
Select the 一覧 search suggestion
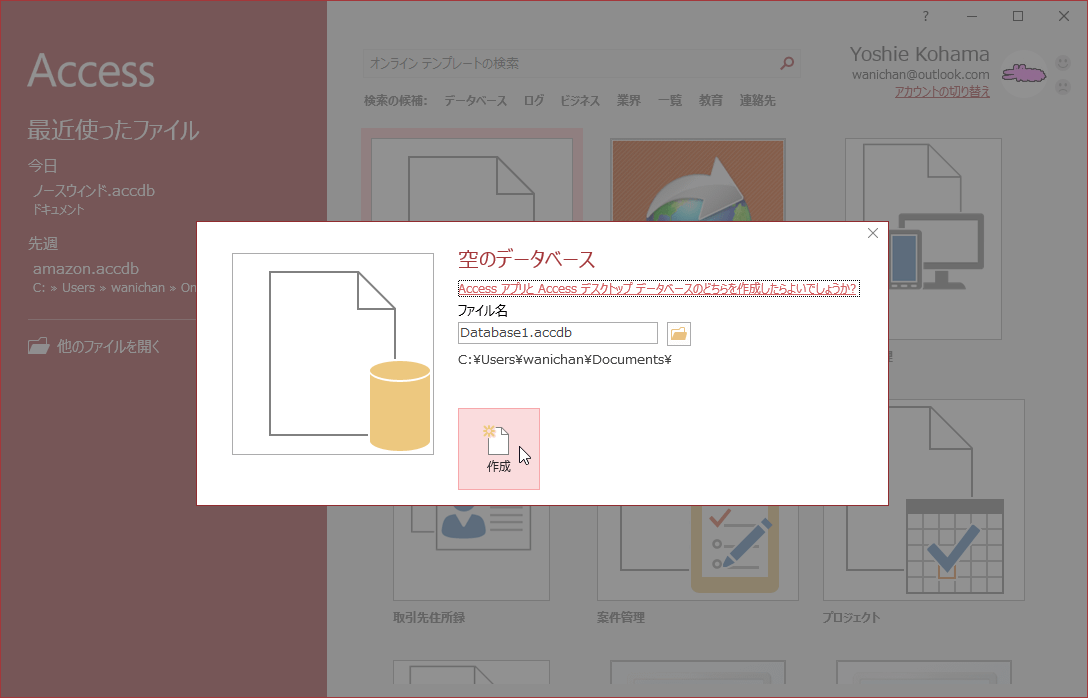(x=670, y=101)
